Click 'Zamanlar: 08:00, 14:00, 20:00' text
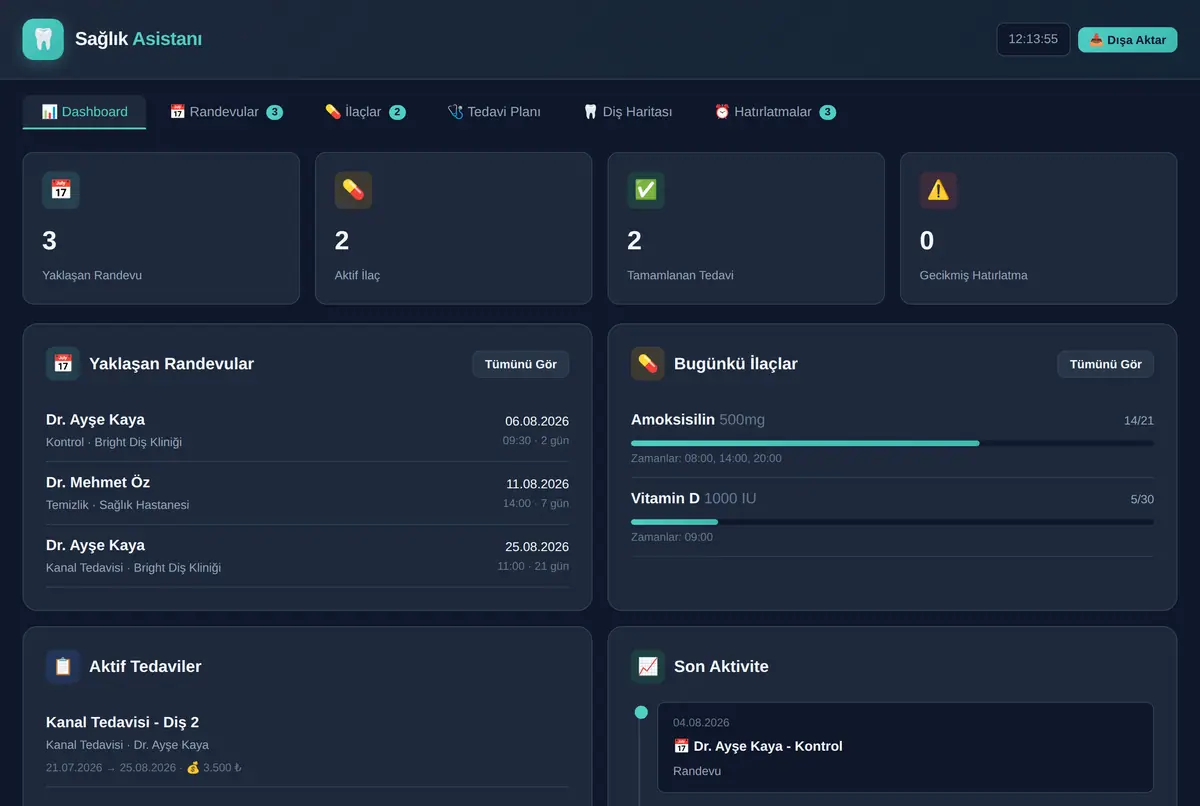The height and width of the screenshot is (806, 1200). (x=706, y=458)
